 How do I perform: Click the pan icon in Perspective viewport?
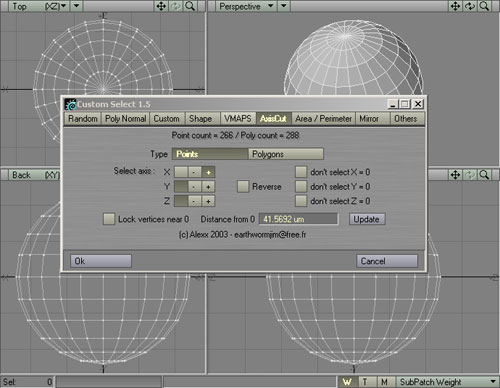456,6
